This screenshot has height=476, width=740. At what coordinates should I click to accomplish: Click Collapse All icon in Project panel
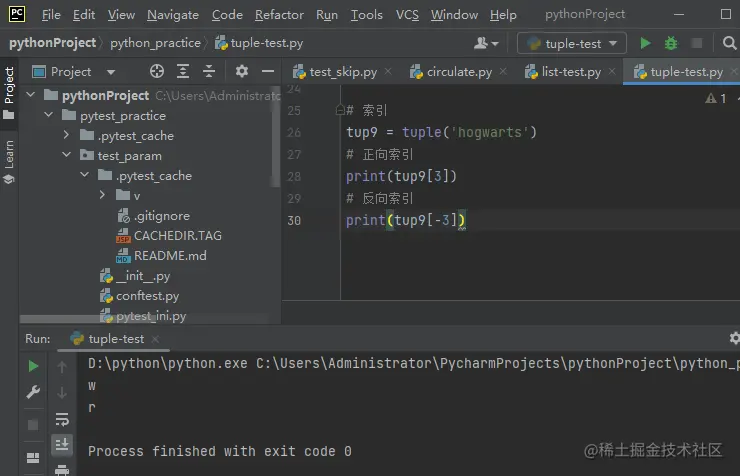click(x=209, y=71)
